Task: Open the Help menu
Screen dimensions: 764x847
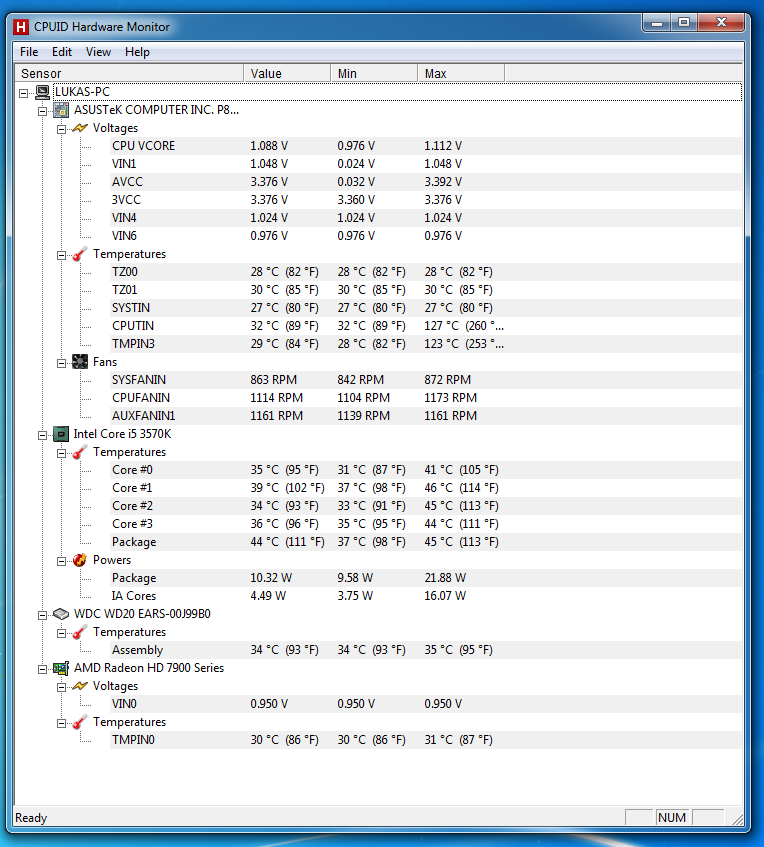Action: pyautogui.click(x=137, y=52)
